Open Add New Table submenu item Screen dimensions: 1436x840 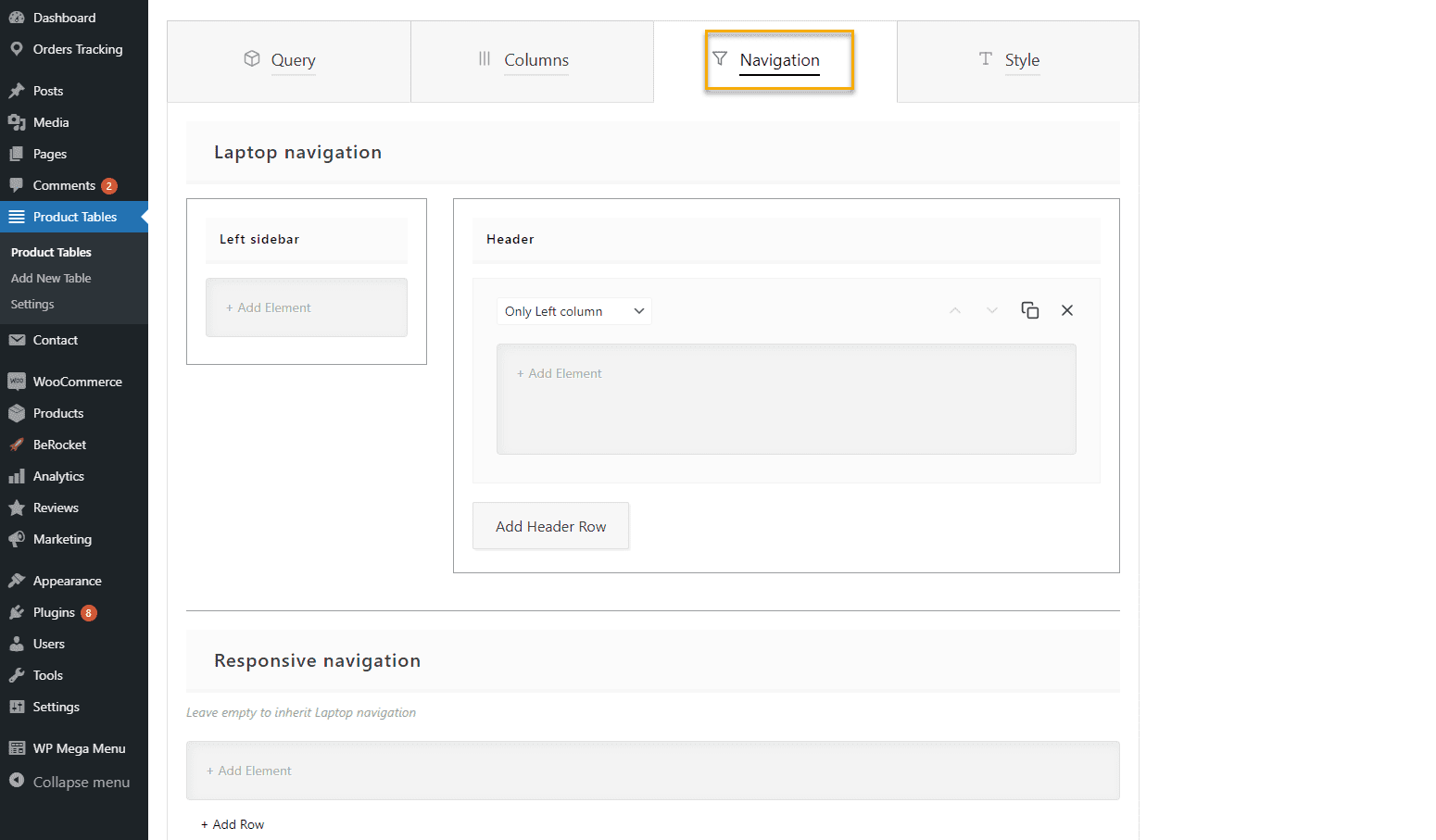click(x=51, y=278)
